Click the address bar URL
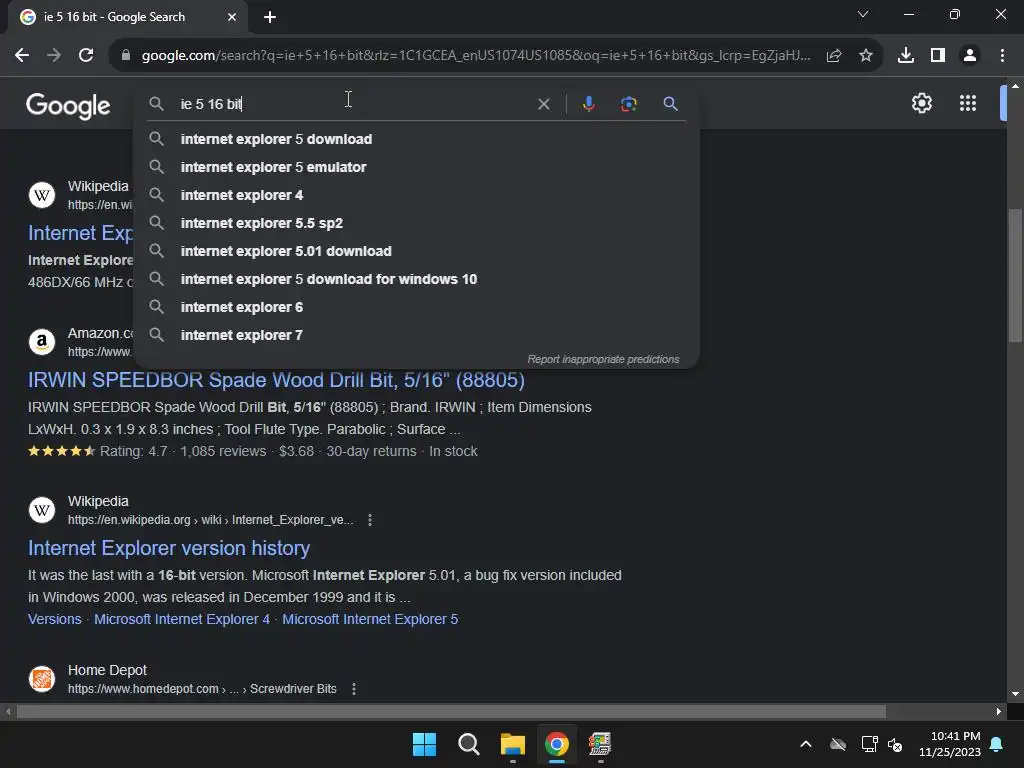 pyautogui.click(x=476, y=56)
